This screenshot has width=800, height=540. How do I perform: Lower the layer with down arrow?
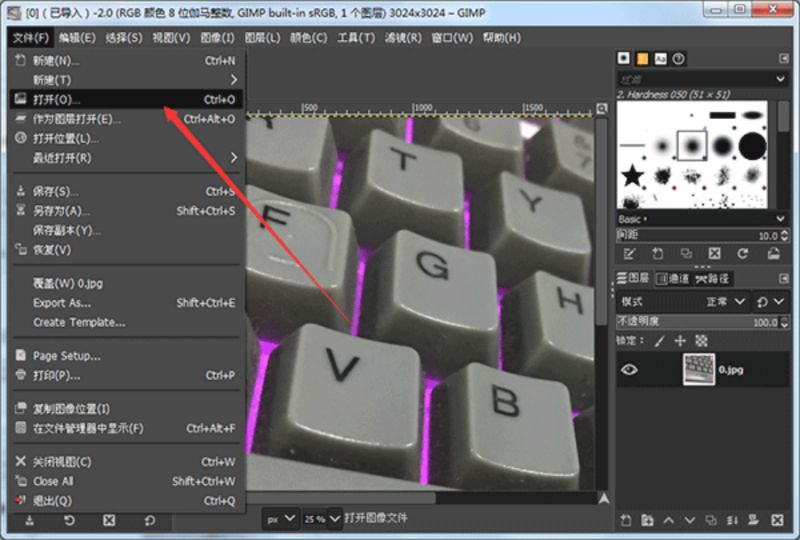tap(690, 520)
